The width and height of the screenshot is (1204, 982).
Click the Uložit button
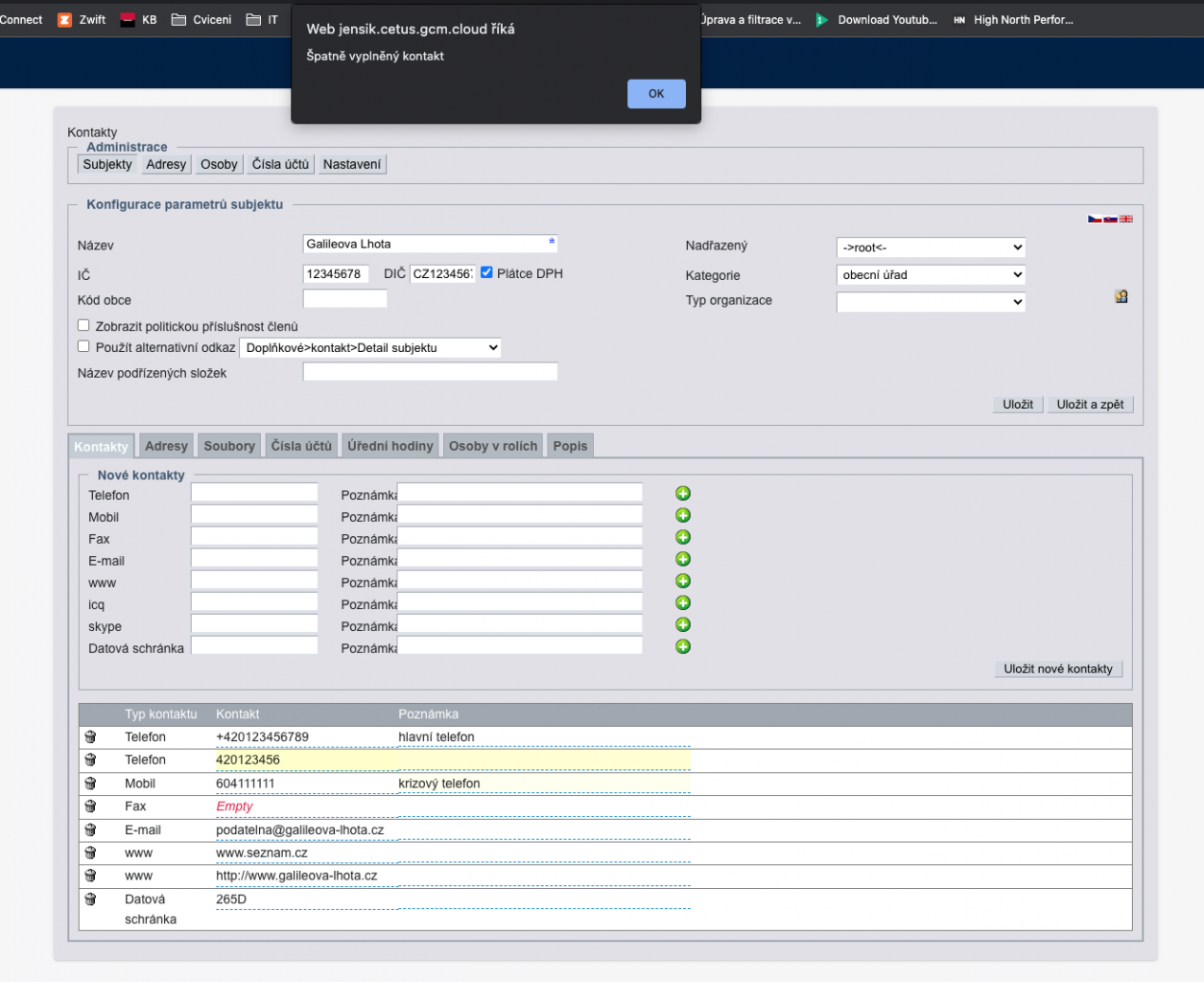(1018, 404)
